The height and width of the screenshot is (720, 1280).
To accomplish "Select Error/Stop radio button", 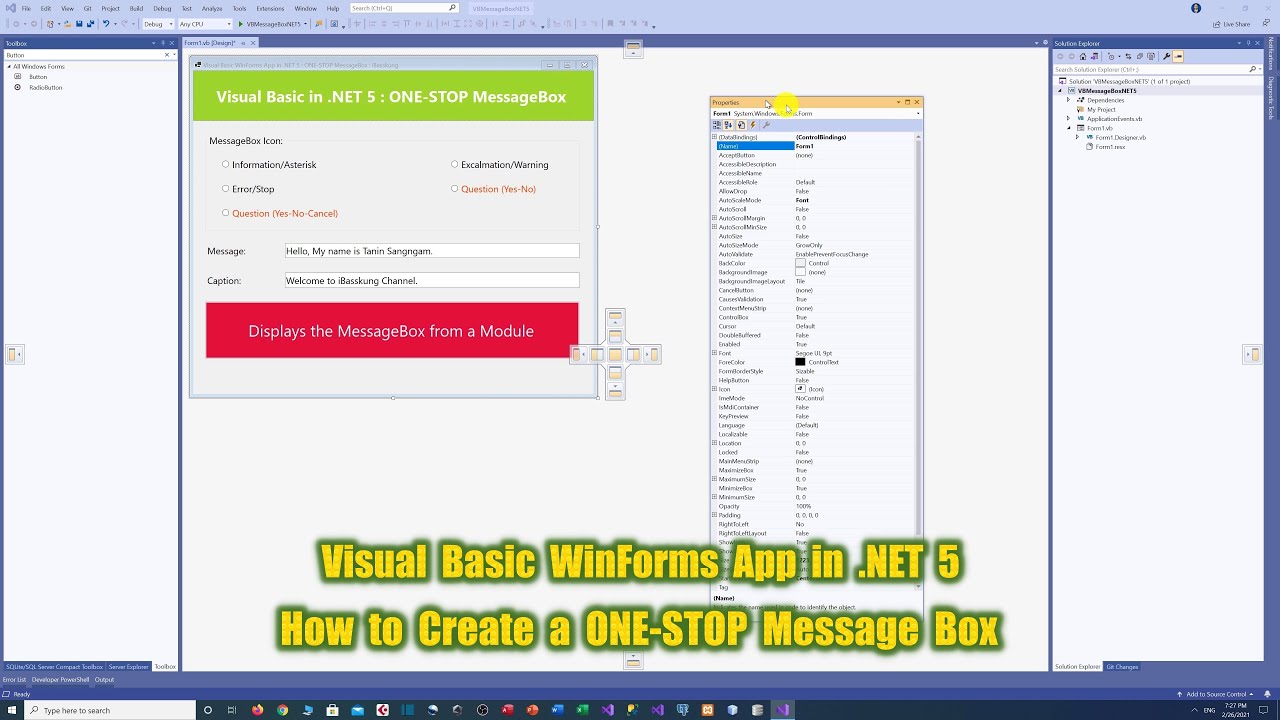I will 225,188.
